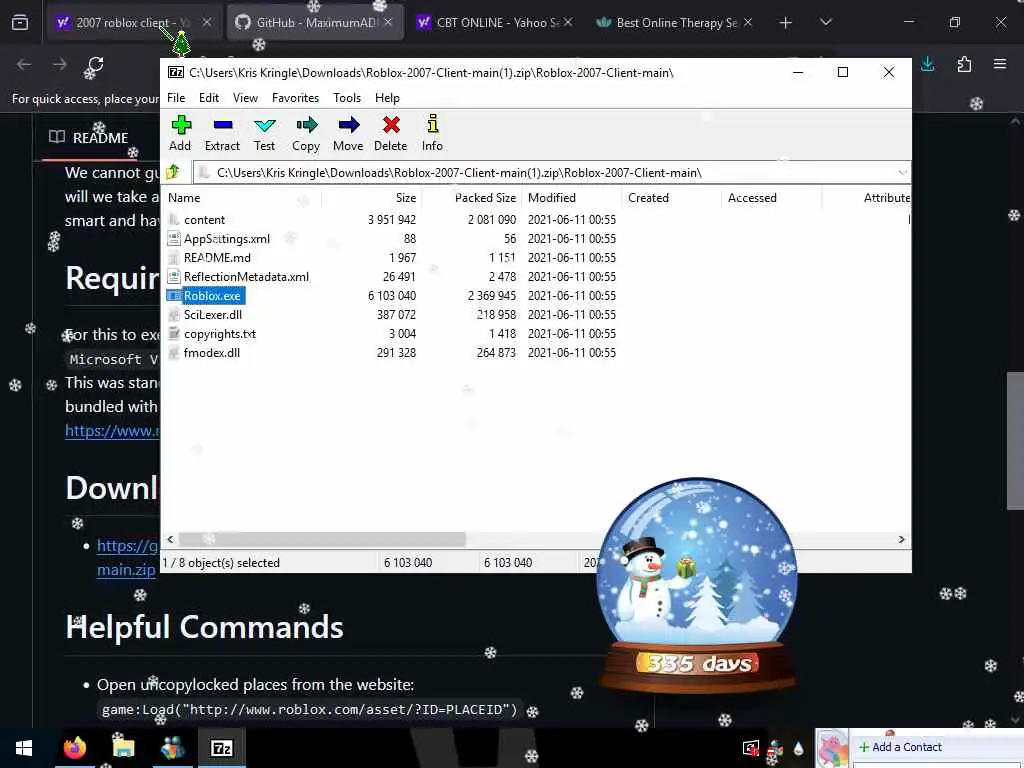Open the Help menu in 7-Zip
1024x768 pixels.
coord(387,98)
